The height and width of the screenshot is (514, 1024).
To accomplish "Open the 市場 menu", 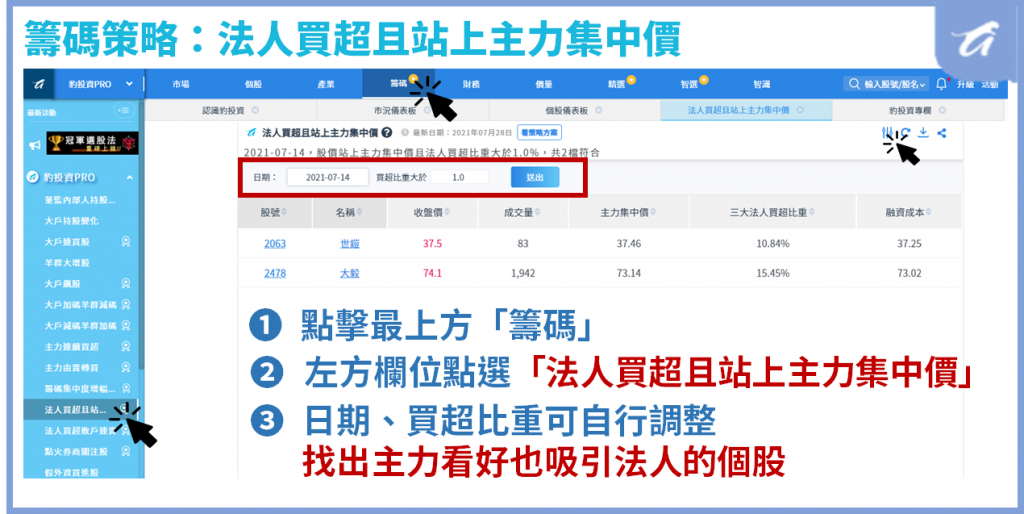I will (181, 84).
